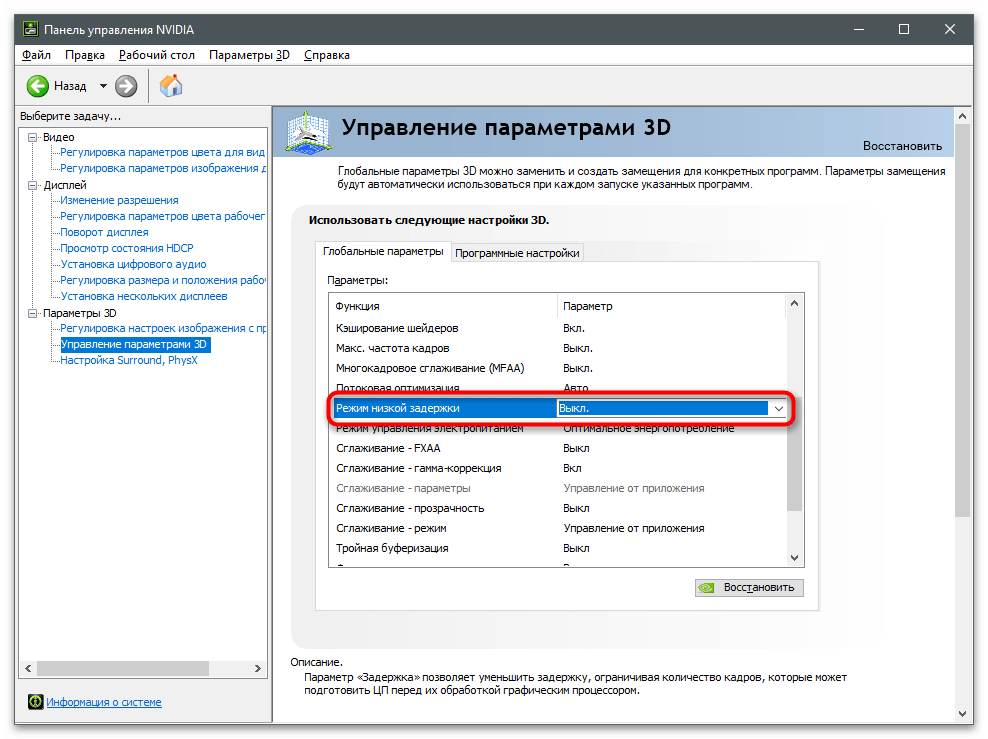The height and width of the screenshot is (739, 988).
Task: Select Настройка Surround, PhysX tree item
Action: click(x=129, y=360)
